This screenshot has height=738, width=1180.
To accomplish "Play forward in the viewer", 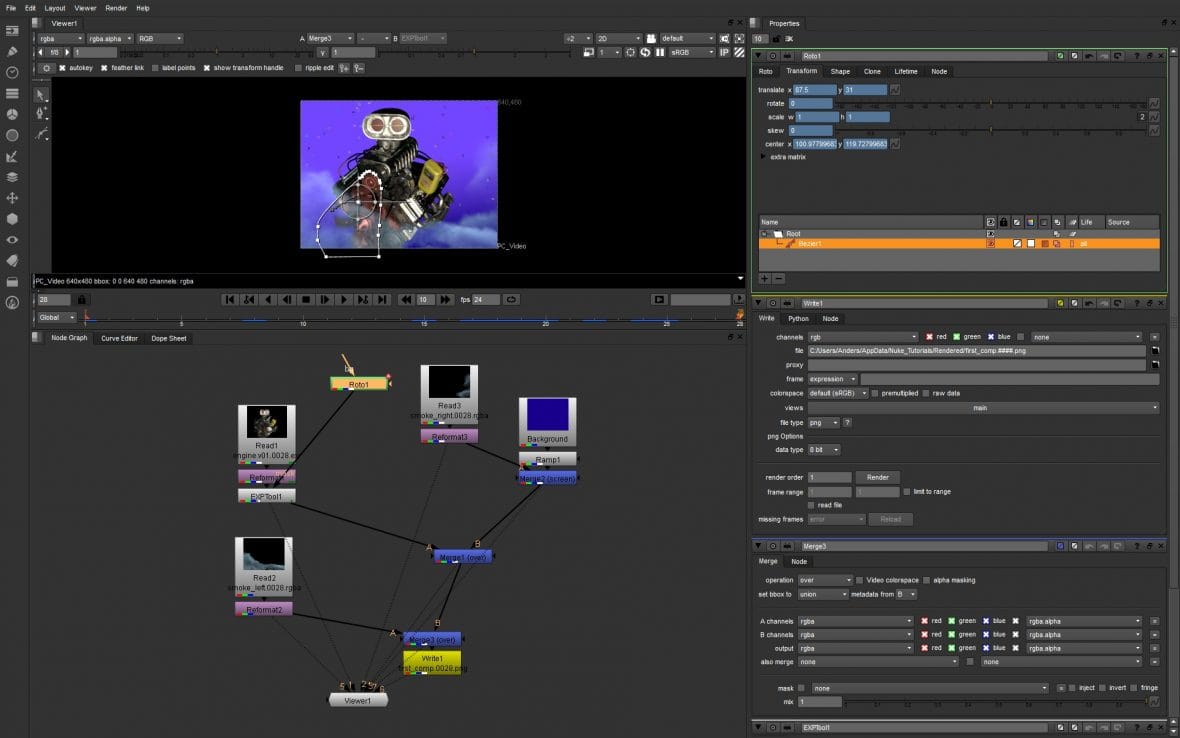I will 344,299.
